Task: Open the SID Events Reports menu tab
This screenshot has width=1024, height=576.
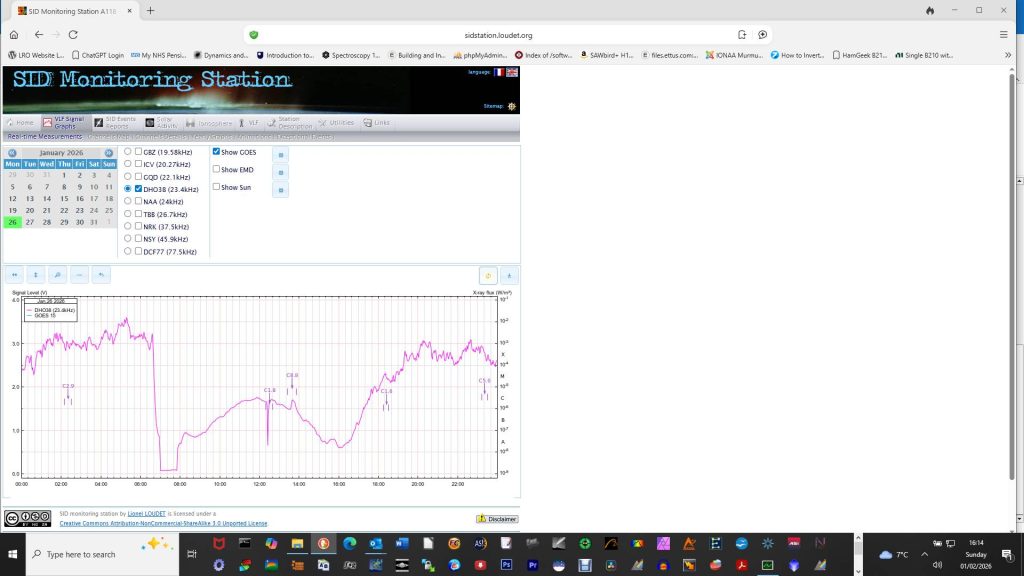Action: pos(116,122)
